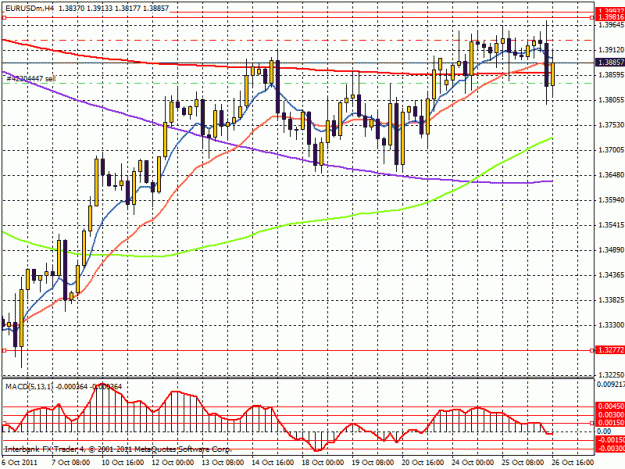
Task: Select the red level tag 1.39816
Action: (x=610, y=17)
